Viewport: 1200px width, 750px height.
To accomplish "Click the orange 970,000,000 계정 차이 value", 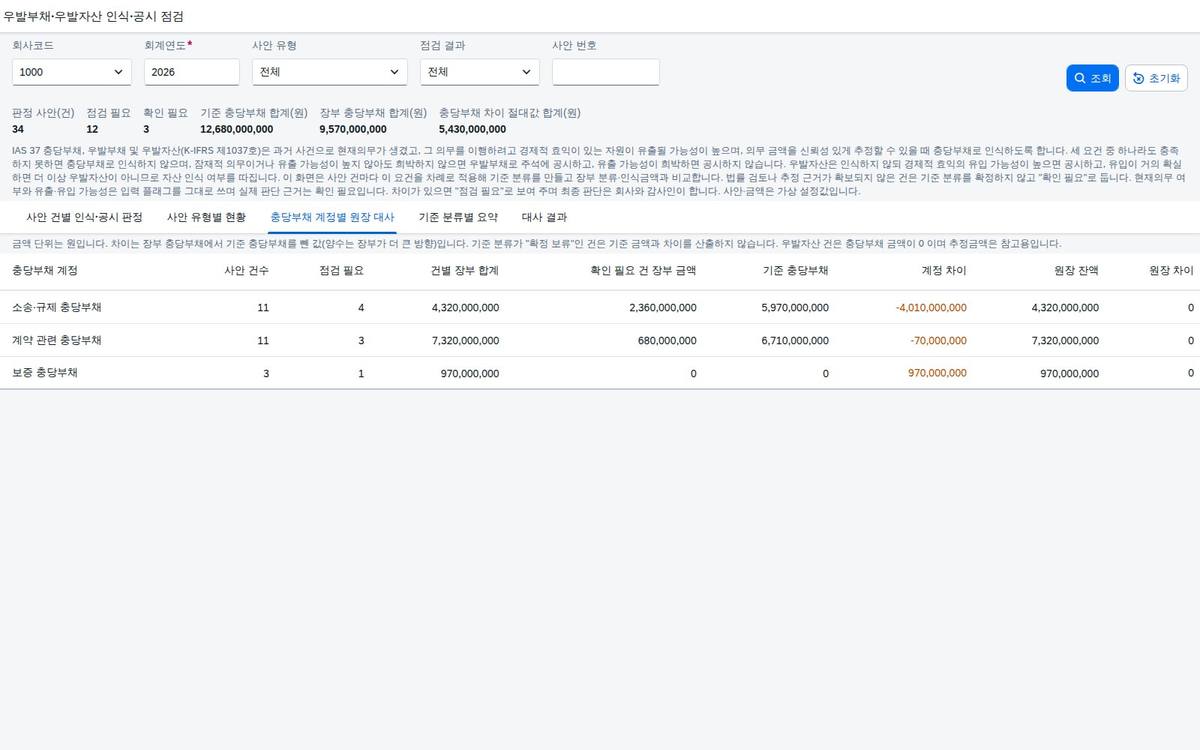I will click(x=937, y=373).
